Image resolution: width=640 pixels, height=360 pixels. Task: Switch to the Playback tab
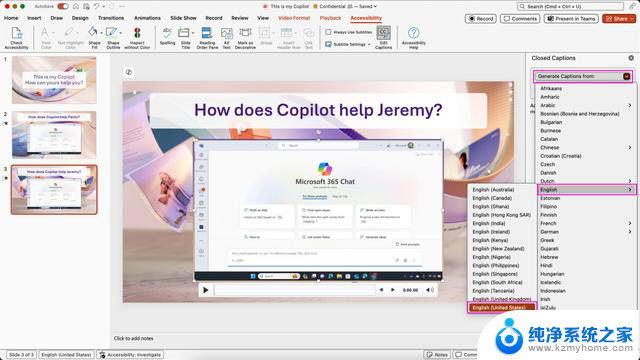330,18
